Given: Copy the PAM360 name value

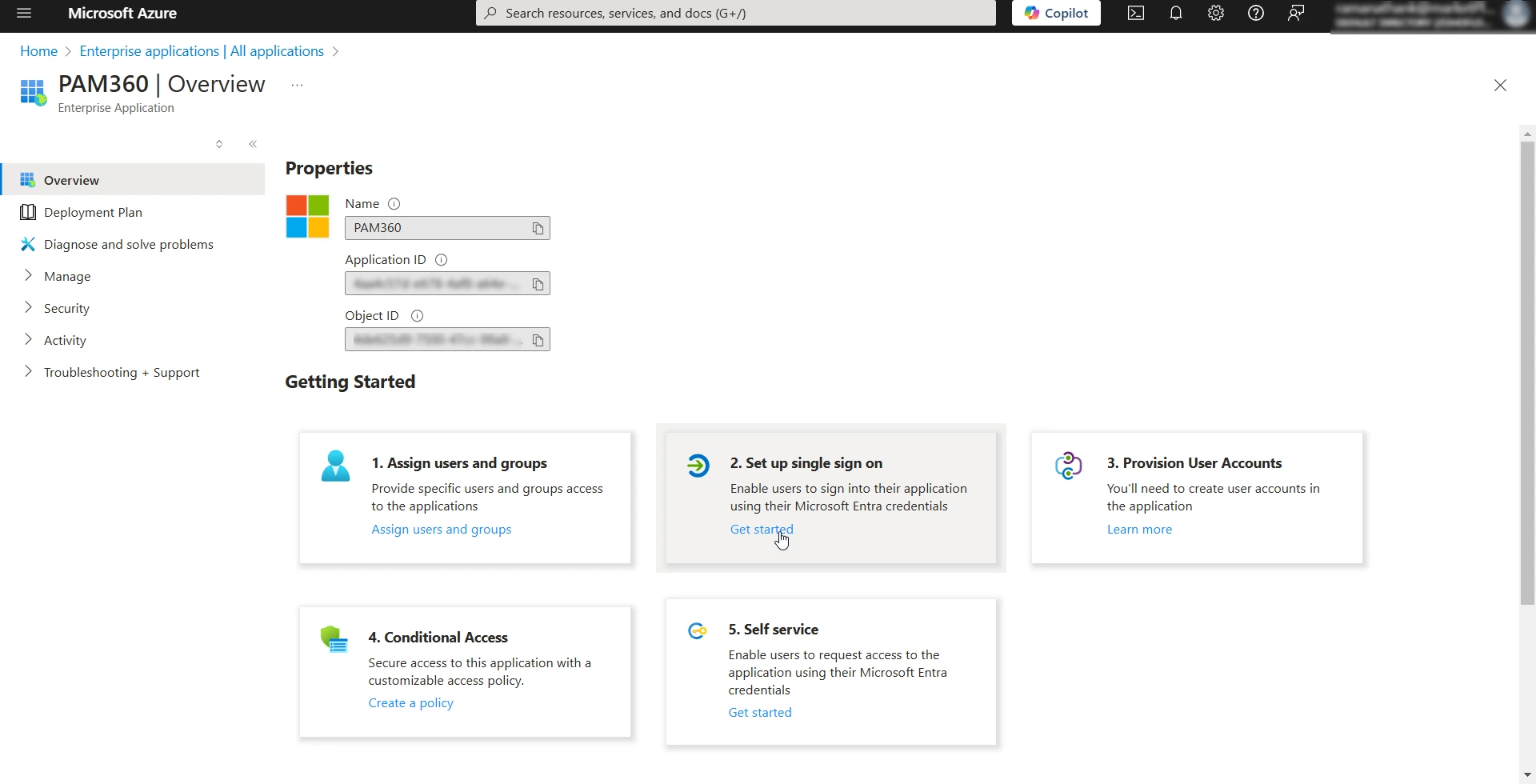Looking at the screenshot, I should pyautogui.click(x=537, y=228).
